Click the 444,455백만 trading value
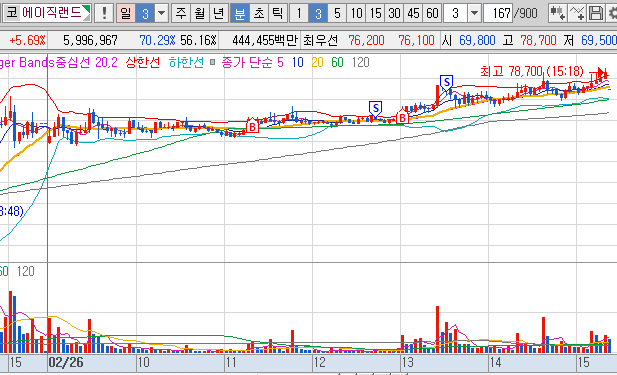The width and height of the screenshot is (617, 375). (265, 40)
